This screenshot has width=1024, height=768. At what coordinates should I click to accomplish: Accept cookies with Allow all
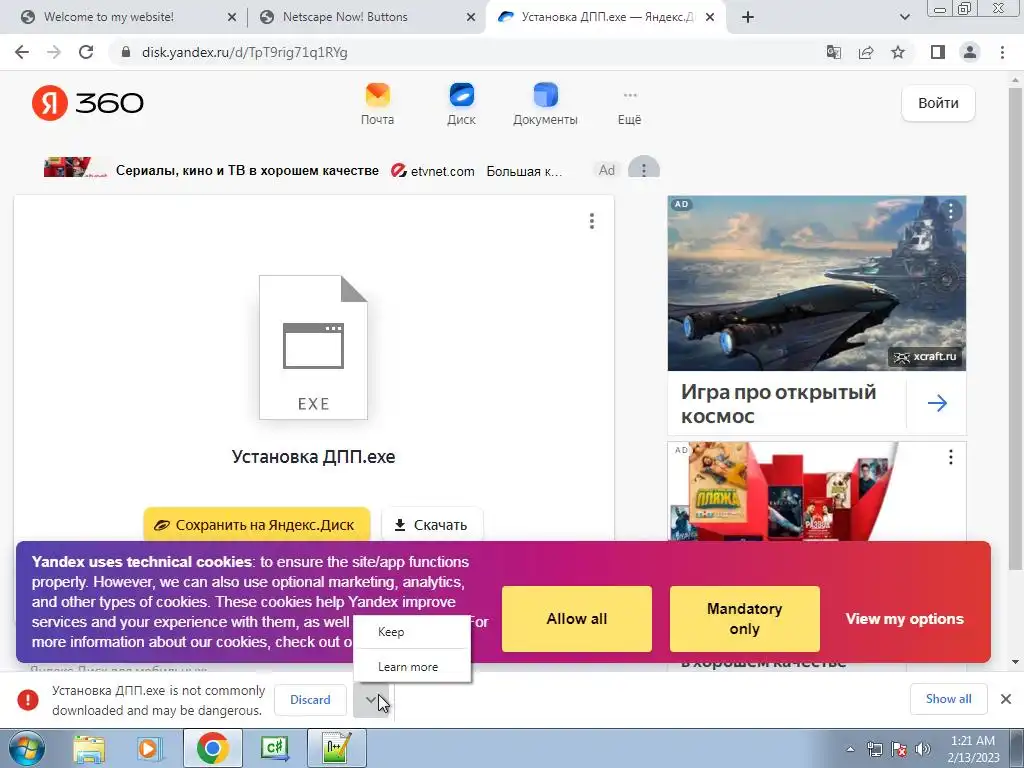[577, 618]
